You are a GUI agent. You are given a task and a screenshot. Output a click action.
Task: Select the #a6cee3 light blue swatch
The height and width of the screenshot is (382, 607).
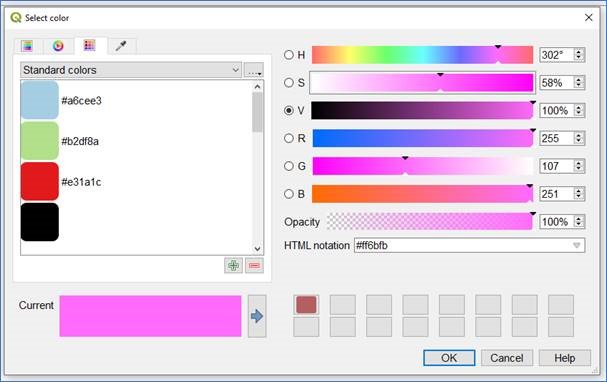tap(39, 100)
